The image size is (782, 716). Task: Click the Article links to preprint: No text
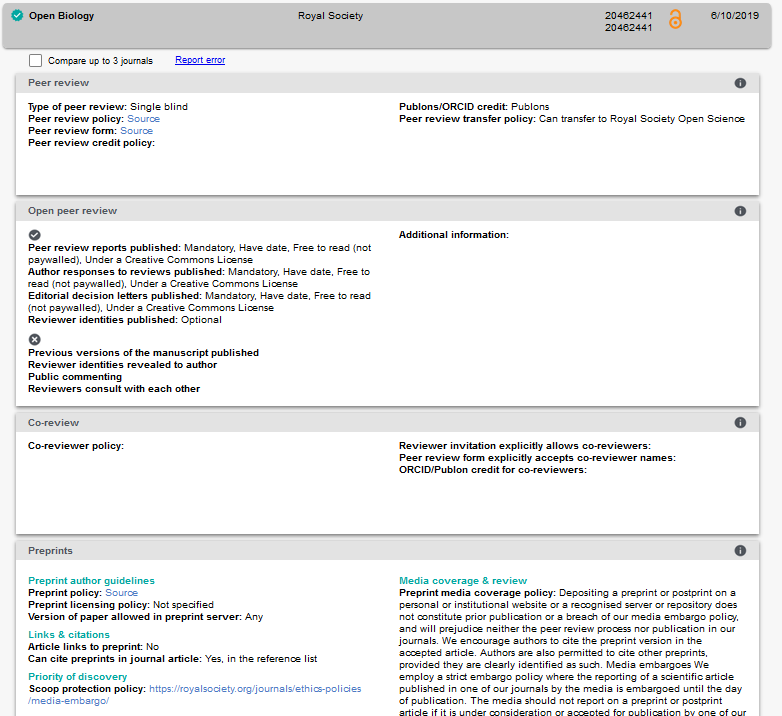(93, 646)
